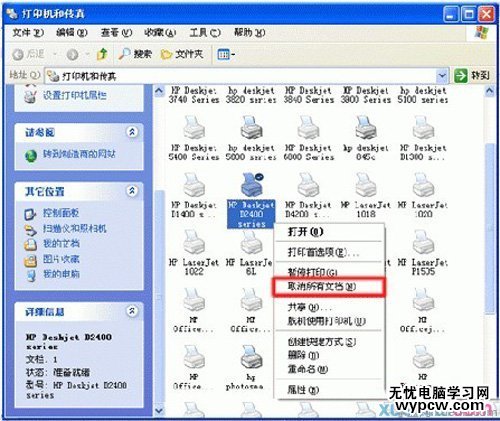Click the printer list scroll up arrow
Screen dimensions: 500x421
coord(490,91)
